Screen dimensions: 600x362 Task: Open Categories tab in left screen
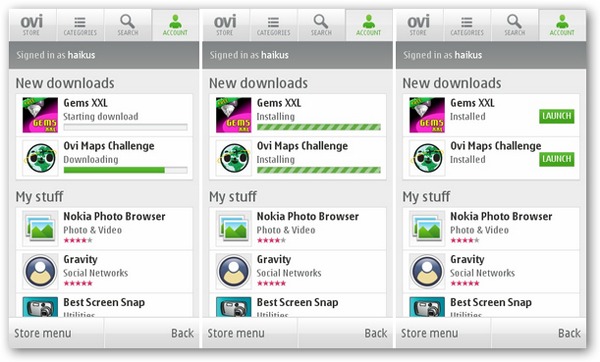point(80,25)
